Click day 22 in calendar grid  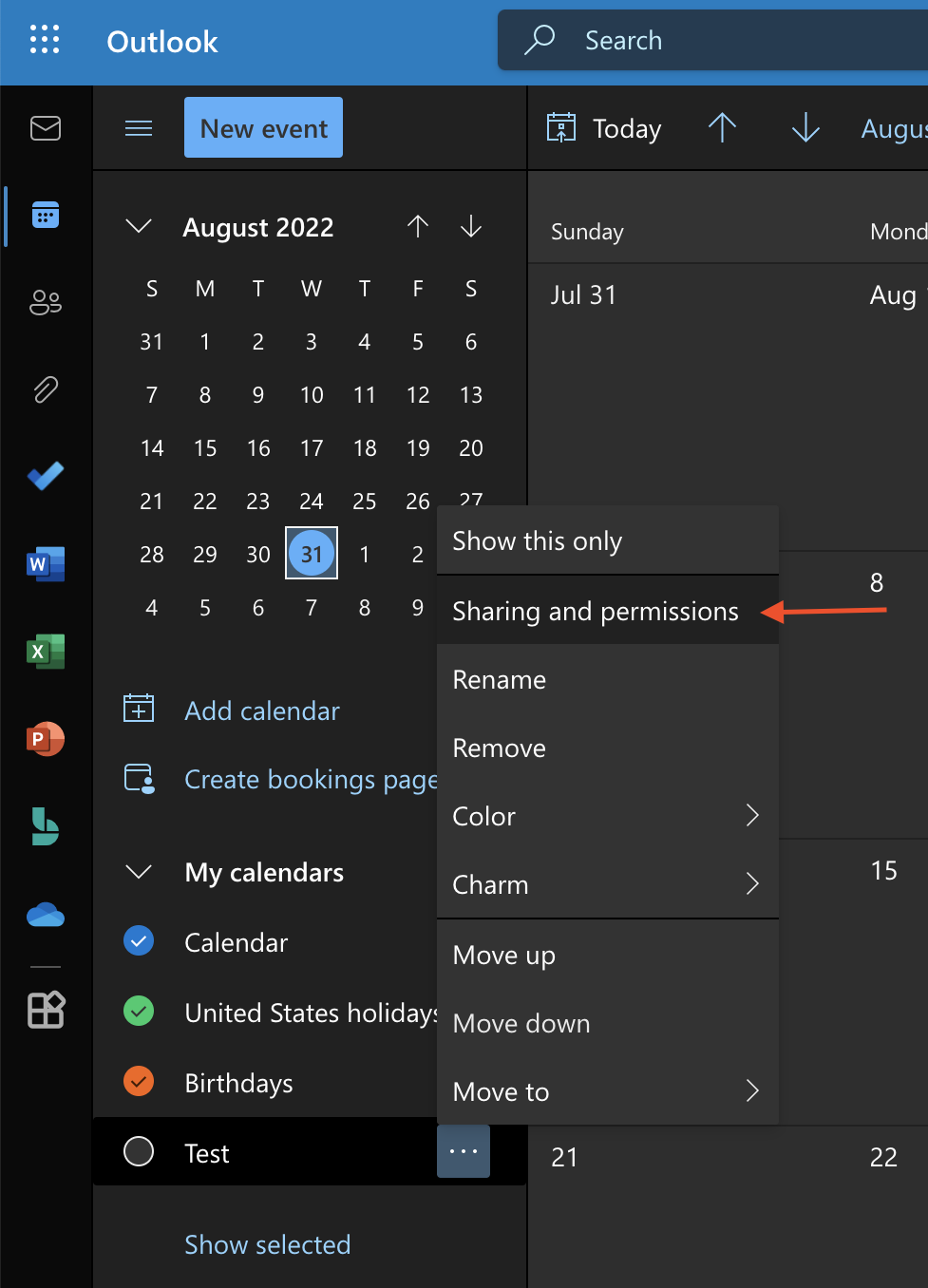click(883, 1157)
